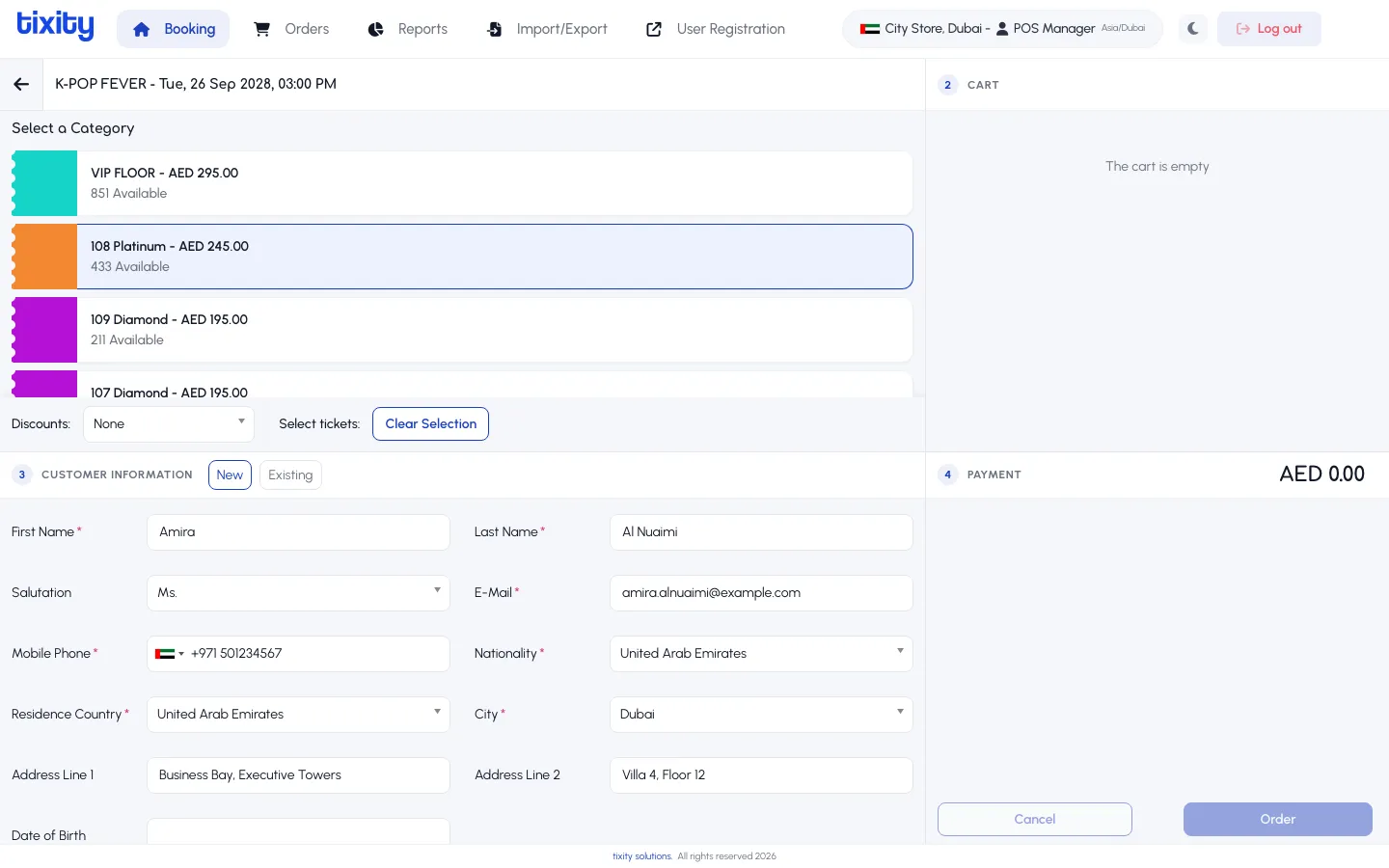1389x868 pixels.
Task: Click the AED 0.00 payment total
Action: pyautogui.click(x=1321, y=475)
